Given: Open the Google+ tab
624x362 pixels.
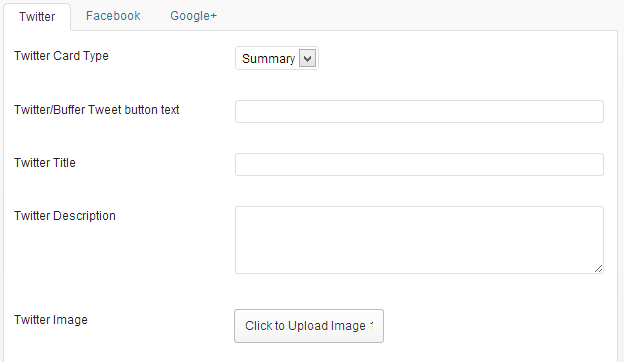Looking at the screenshot, I should [193, 16].
